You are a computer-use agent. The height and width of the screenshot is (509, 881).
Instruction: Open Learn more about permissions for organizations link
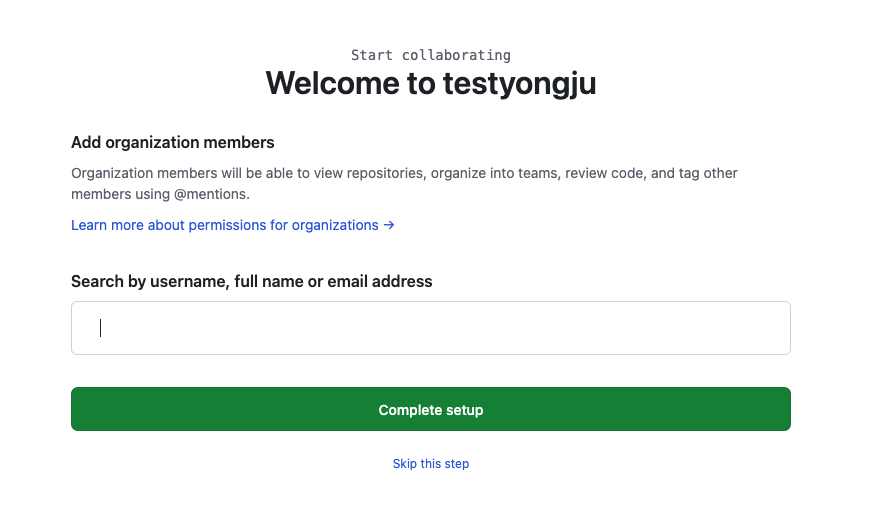coord(233,225)
